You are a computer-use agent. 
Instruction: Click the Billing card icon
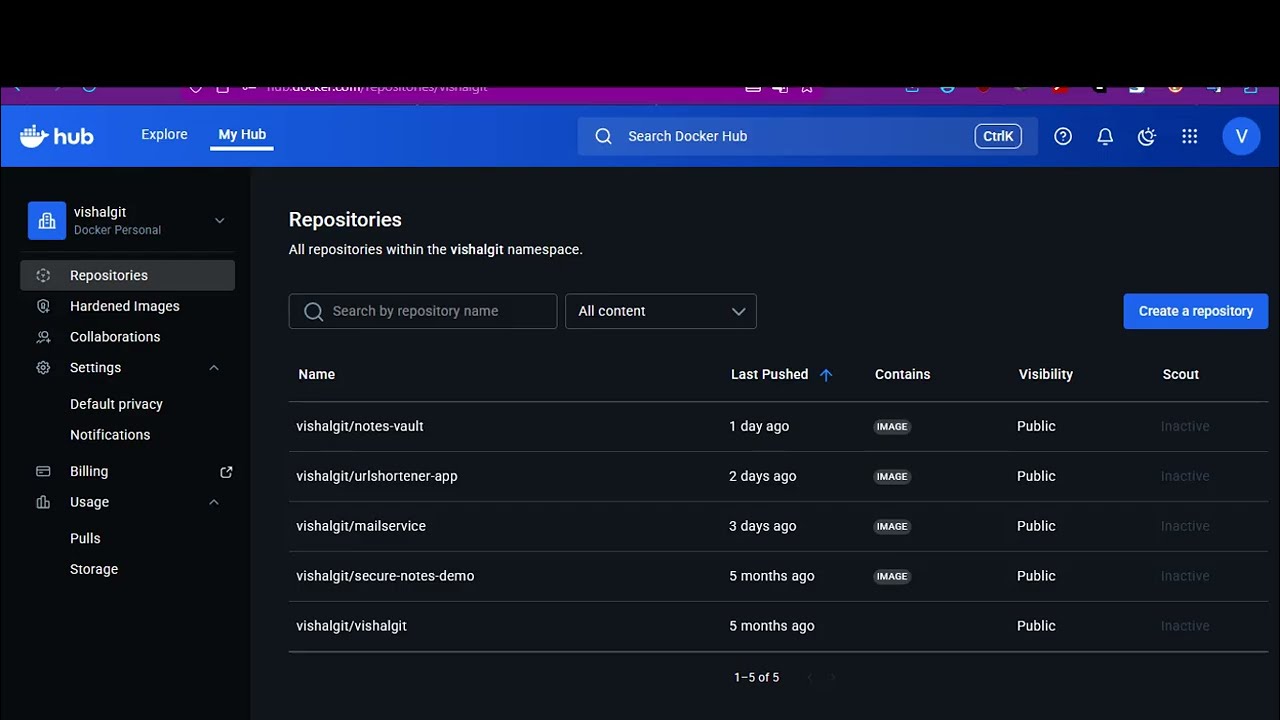click(43, 471)
